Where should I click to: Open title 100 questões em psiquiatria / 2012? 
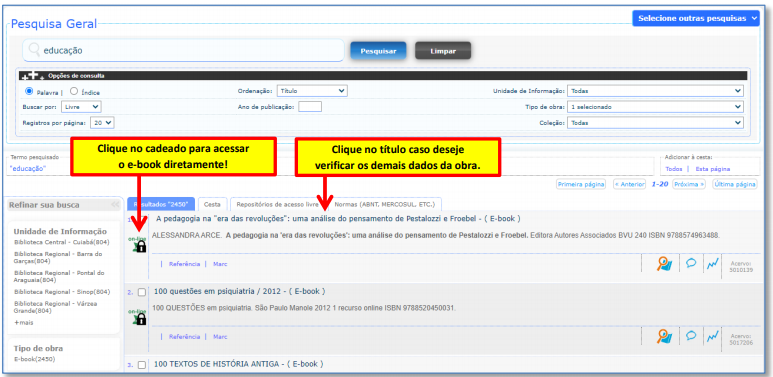240,291
